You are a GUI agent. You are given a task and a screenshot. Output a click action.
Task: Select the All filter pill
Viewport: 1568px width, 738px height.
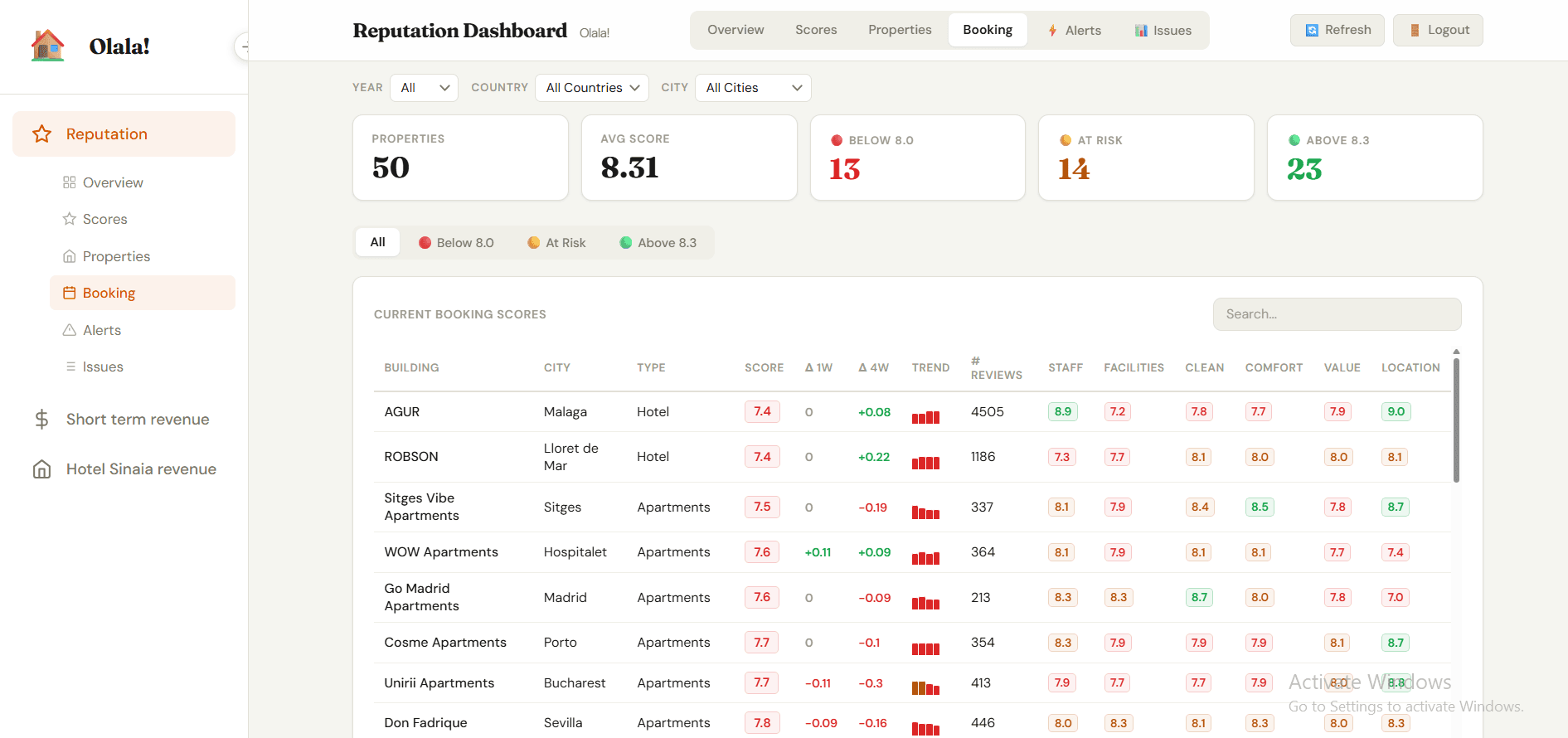coord(377,242)
